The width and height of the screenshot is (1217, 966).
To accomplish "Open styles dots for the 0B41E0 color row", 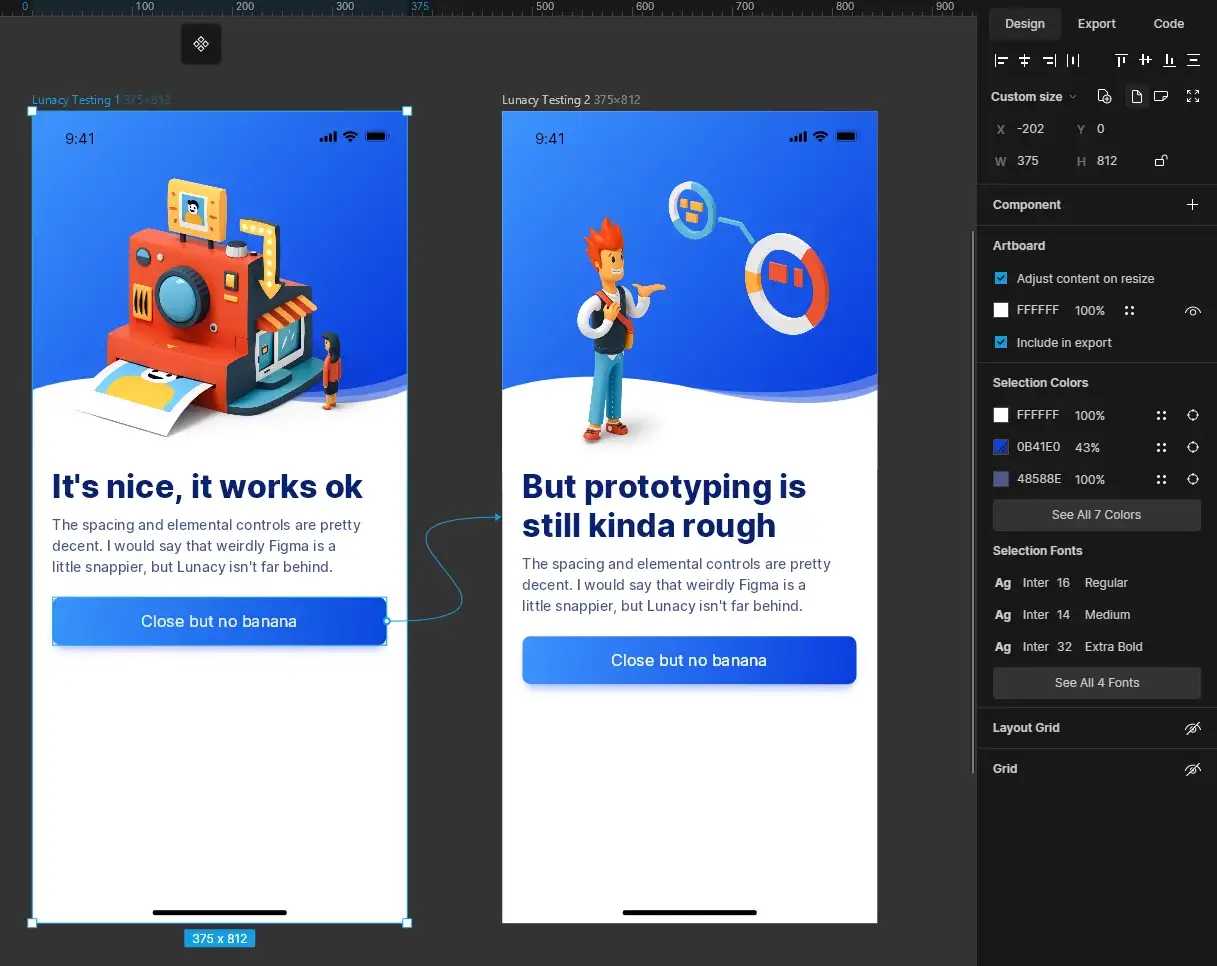I will tap(1161, 448).
